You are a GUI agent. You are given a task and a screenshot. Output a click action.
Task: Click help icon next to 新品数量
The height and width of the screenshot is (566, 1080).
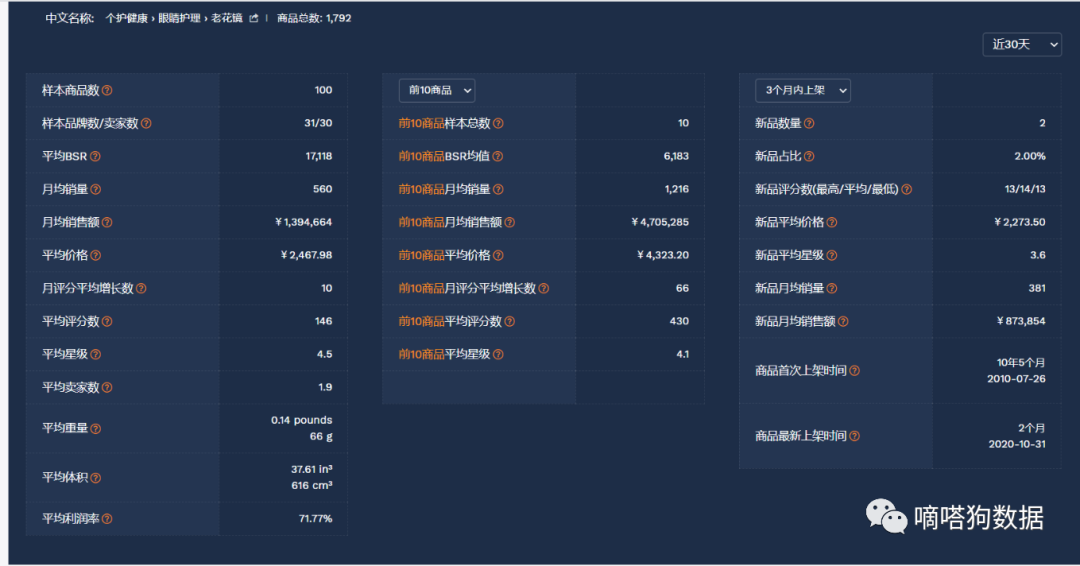tap(809, 123)
